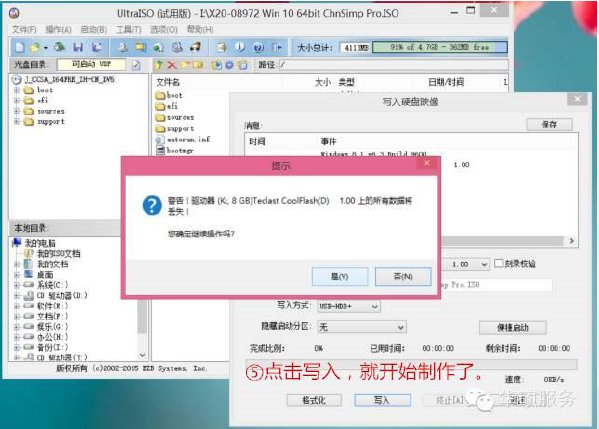Screen dimensions: 599x429
Task: Close the 提示 warning dialog
Action: pyautogui.click(x=427, y=163)
